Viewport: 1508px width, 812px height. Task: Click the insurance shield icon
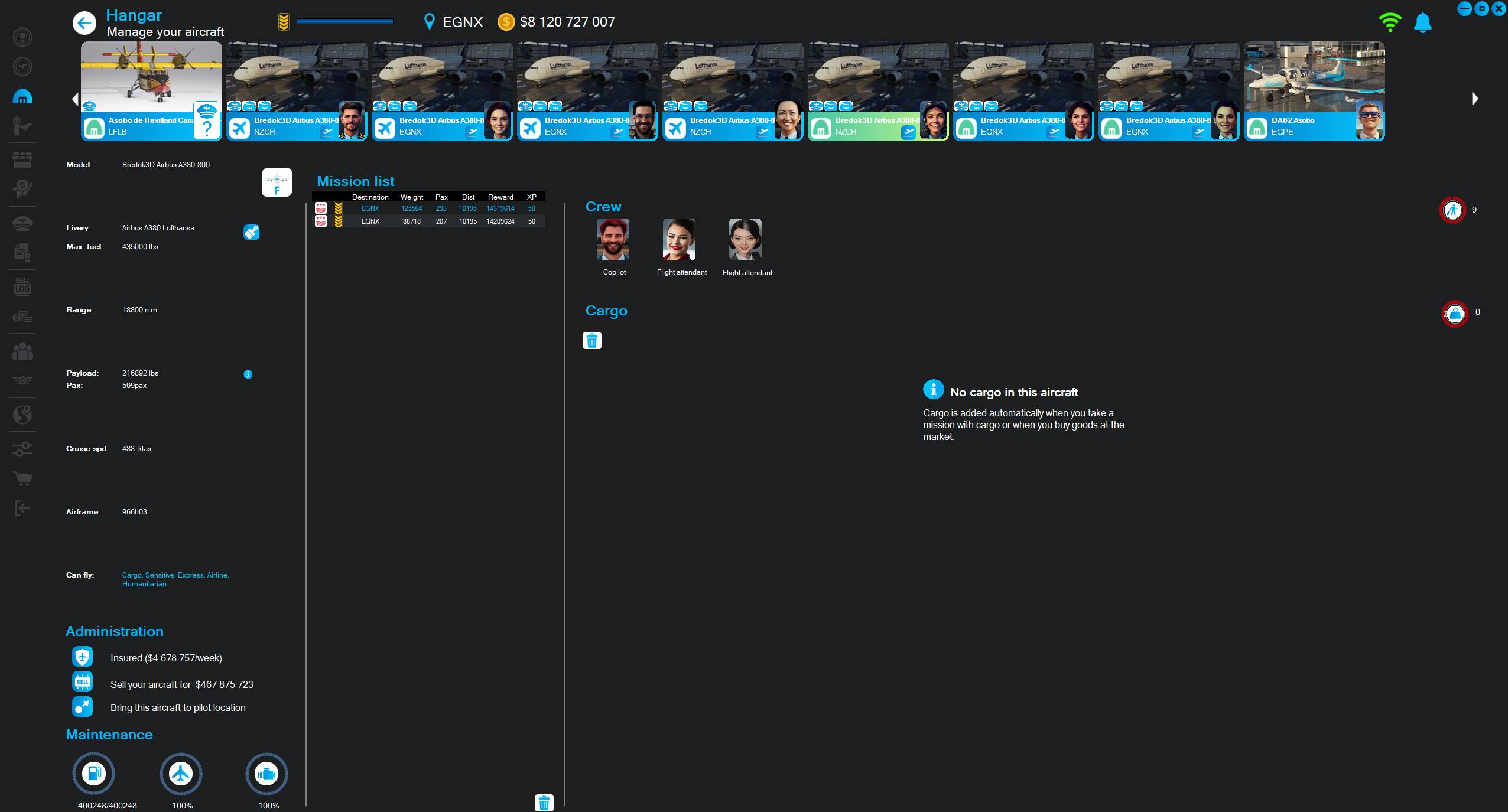click(83, 657)
